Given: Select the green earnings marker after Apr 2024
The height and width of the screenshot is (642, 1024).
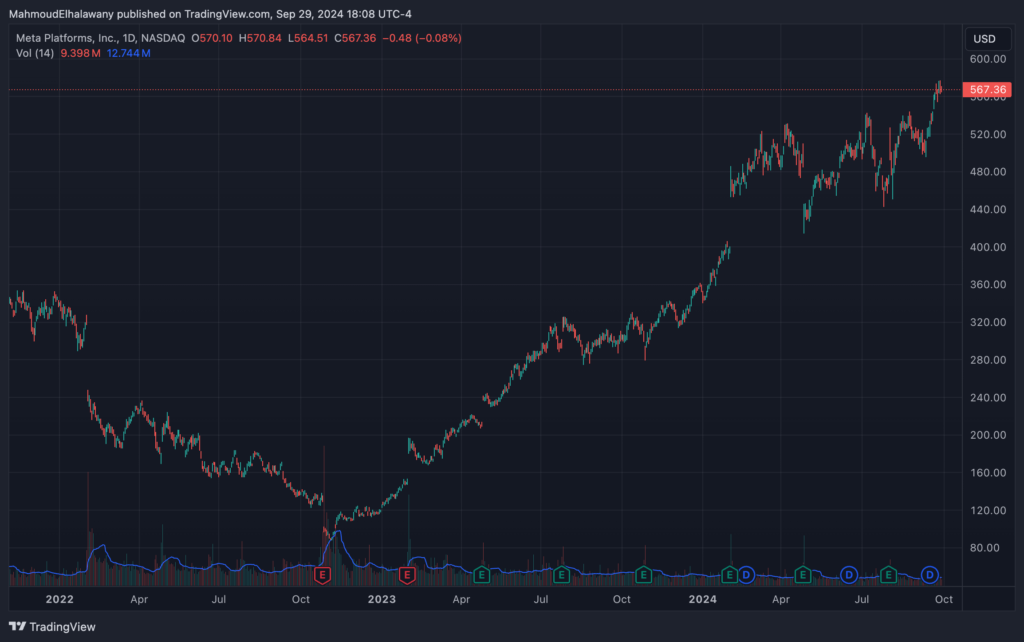Looking at the screenshot, I should [803, 575].
